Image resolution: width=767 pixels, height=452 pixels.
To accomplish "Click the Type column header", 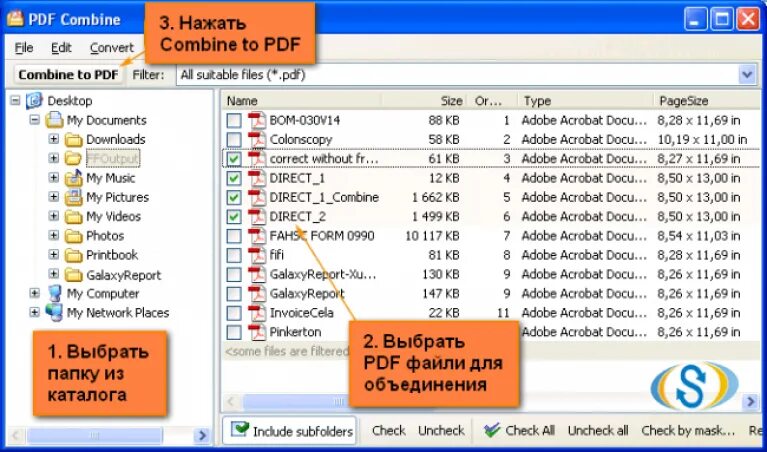I will (586, 101).
